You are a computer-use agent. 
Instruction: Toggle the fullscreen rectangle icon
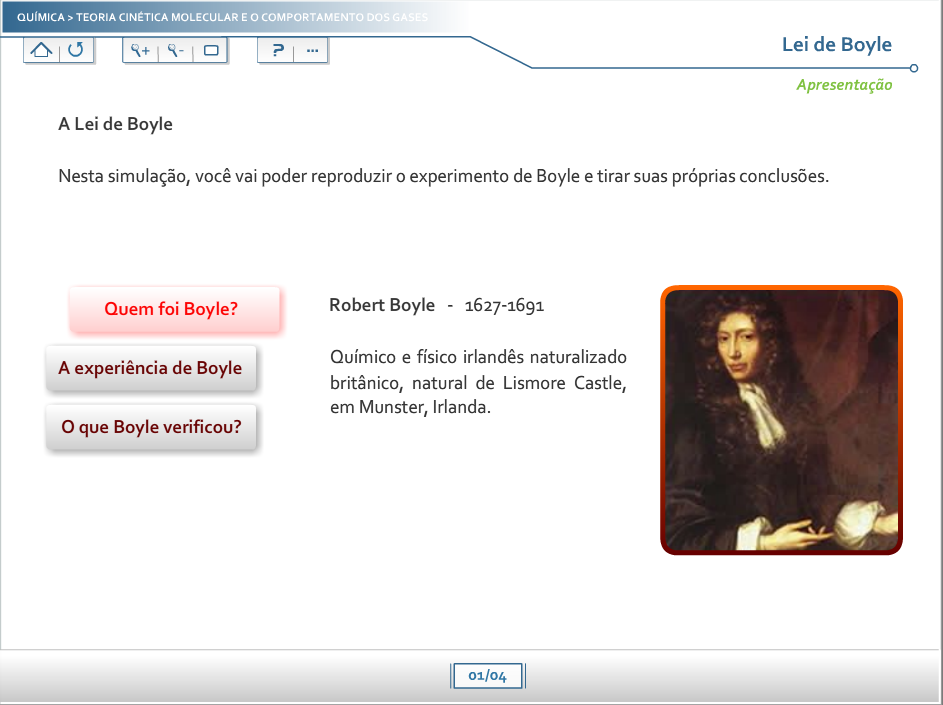click(210, 51)
